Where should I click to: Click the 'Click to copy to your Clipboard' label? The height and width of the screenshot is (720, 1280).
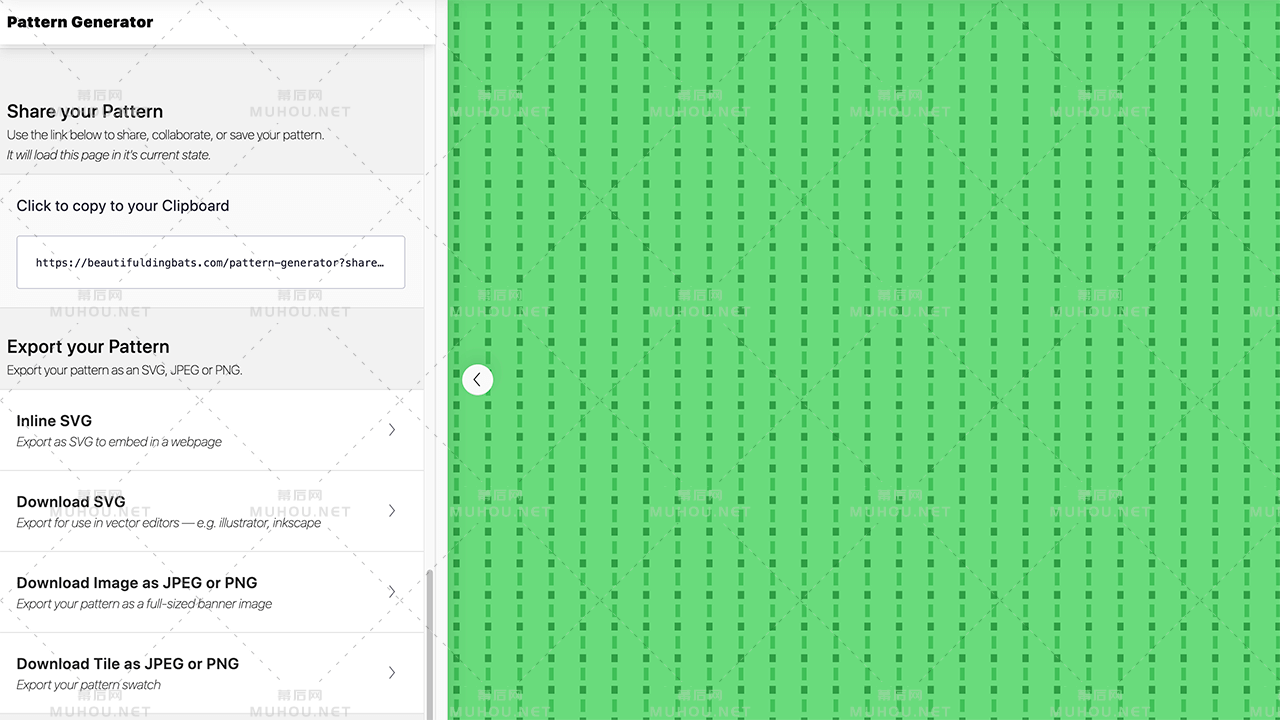click(123, 206)
